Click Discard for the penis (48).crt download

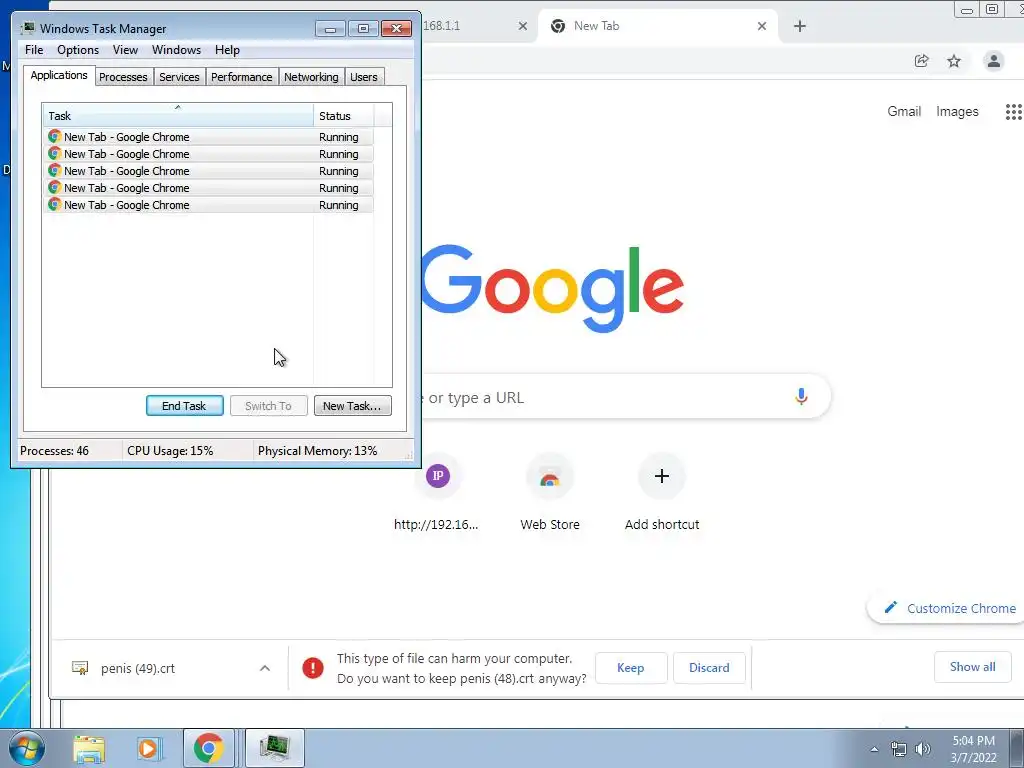click(709, 667)
